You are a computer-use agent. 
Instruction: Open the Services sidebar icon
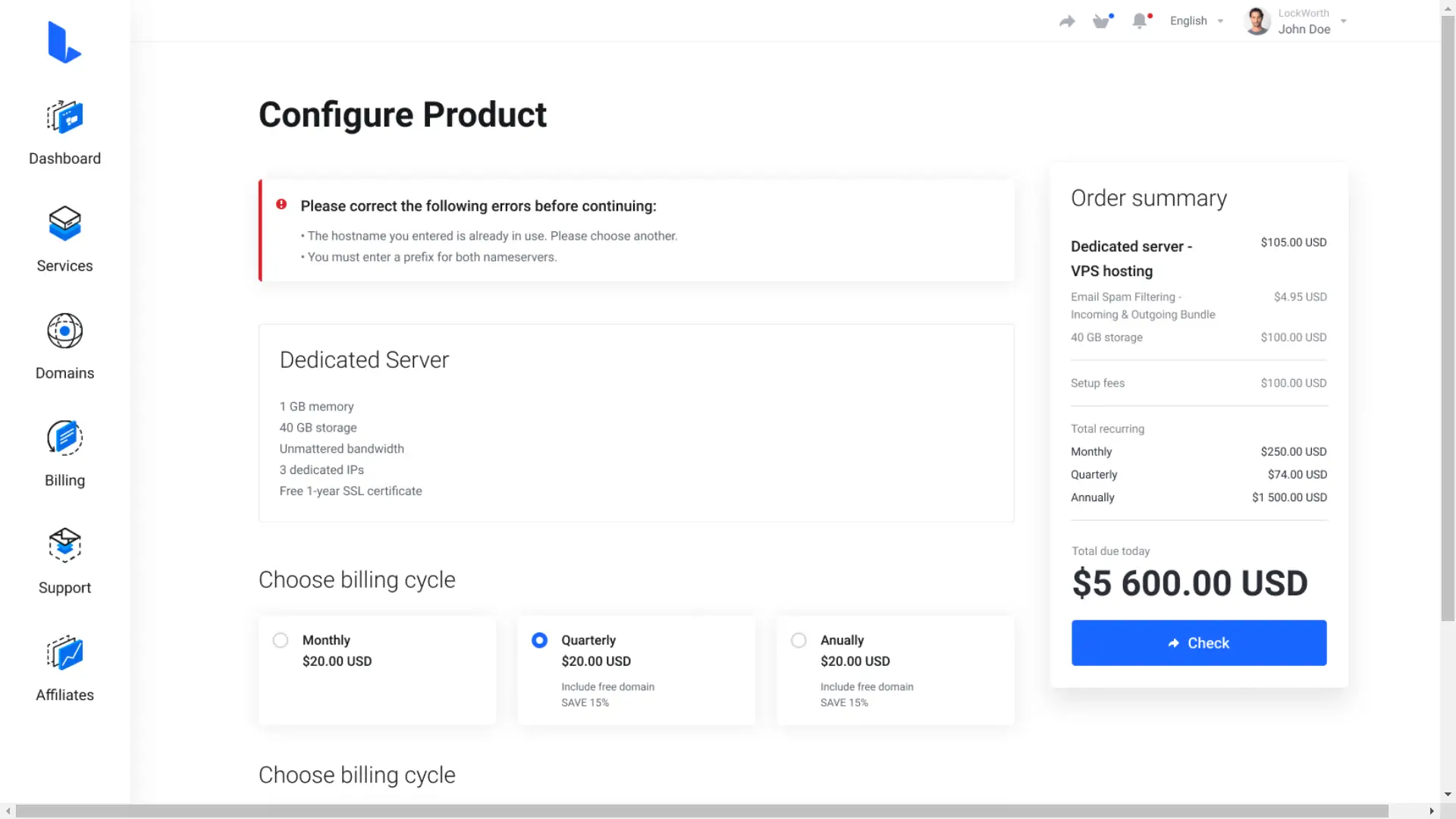coord(64,224)
